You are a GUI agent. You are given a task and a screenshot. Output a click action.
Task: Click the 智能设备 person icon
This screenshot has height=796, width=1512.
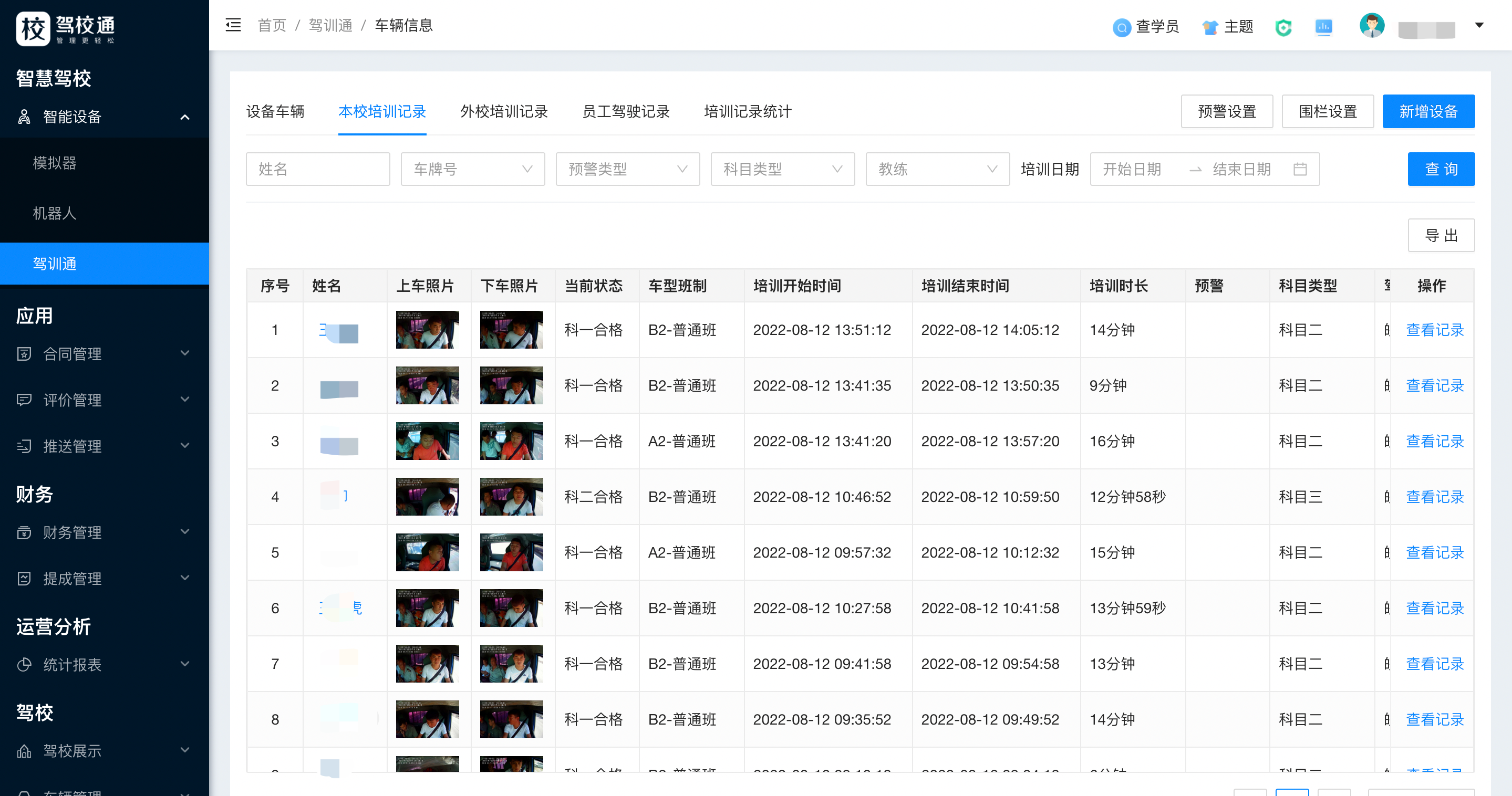click(x=24, y=117)
